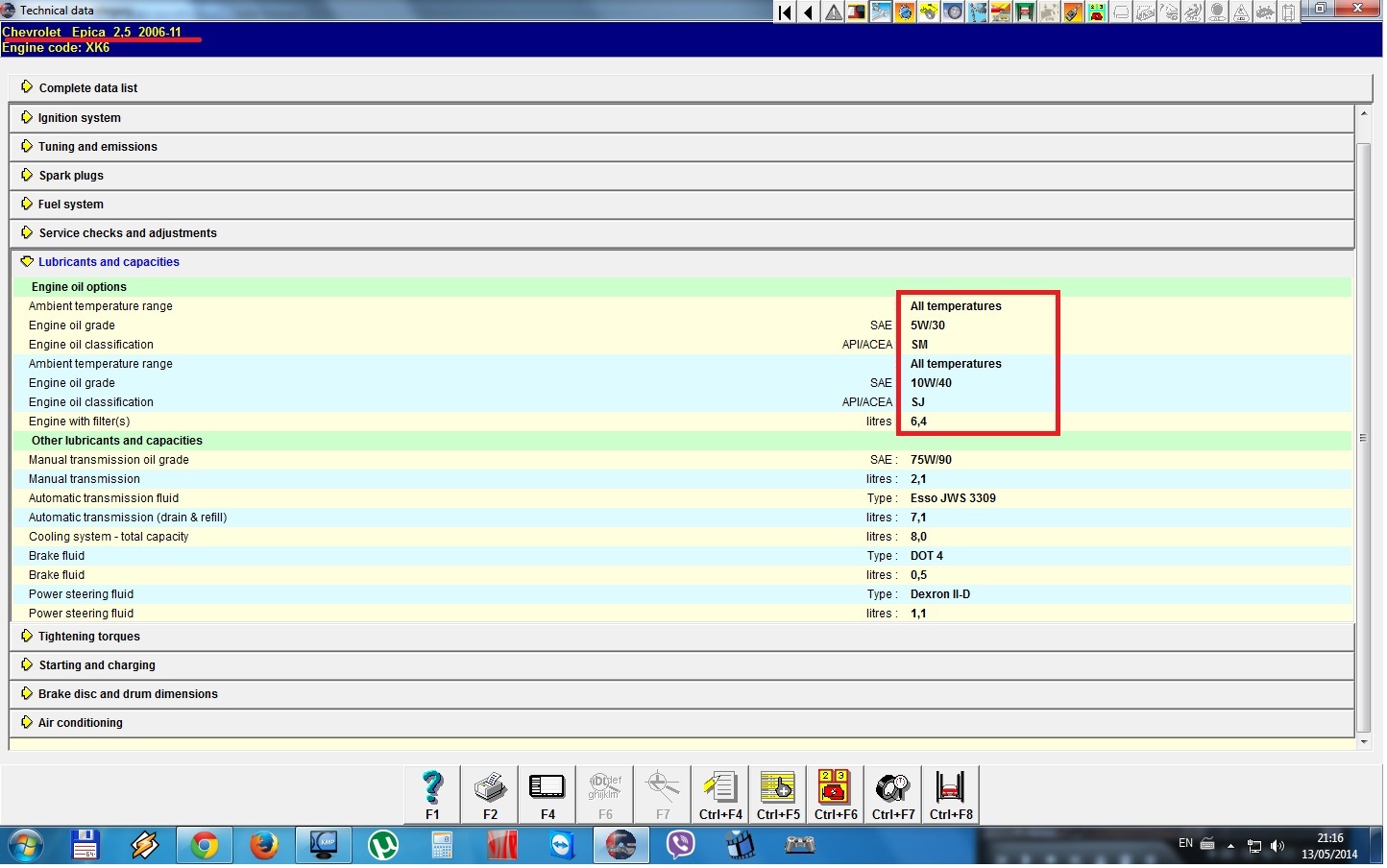1387x868 pixels.
Task: Click the Ctrl+F7 tyre pressure gauge button
Action: click(893, 795)
